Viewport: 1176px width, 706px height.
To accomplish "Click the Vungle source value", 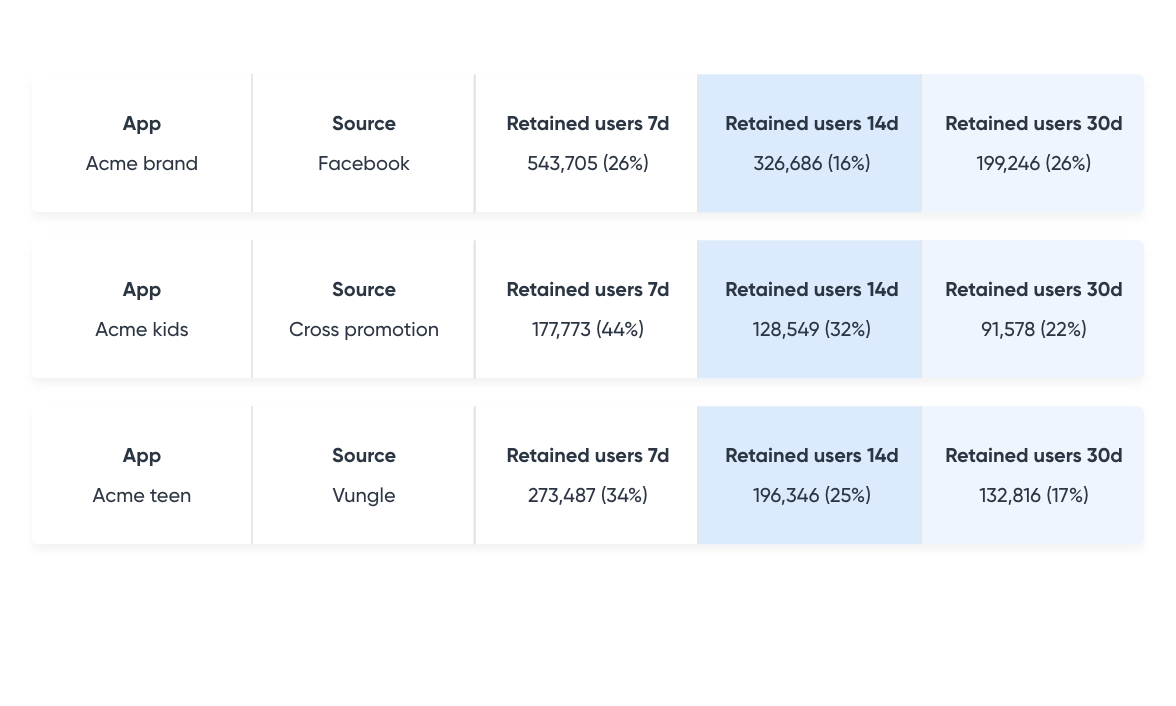I will point(364,495).
